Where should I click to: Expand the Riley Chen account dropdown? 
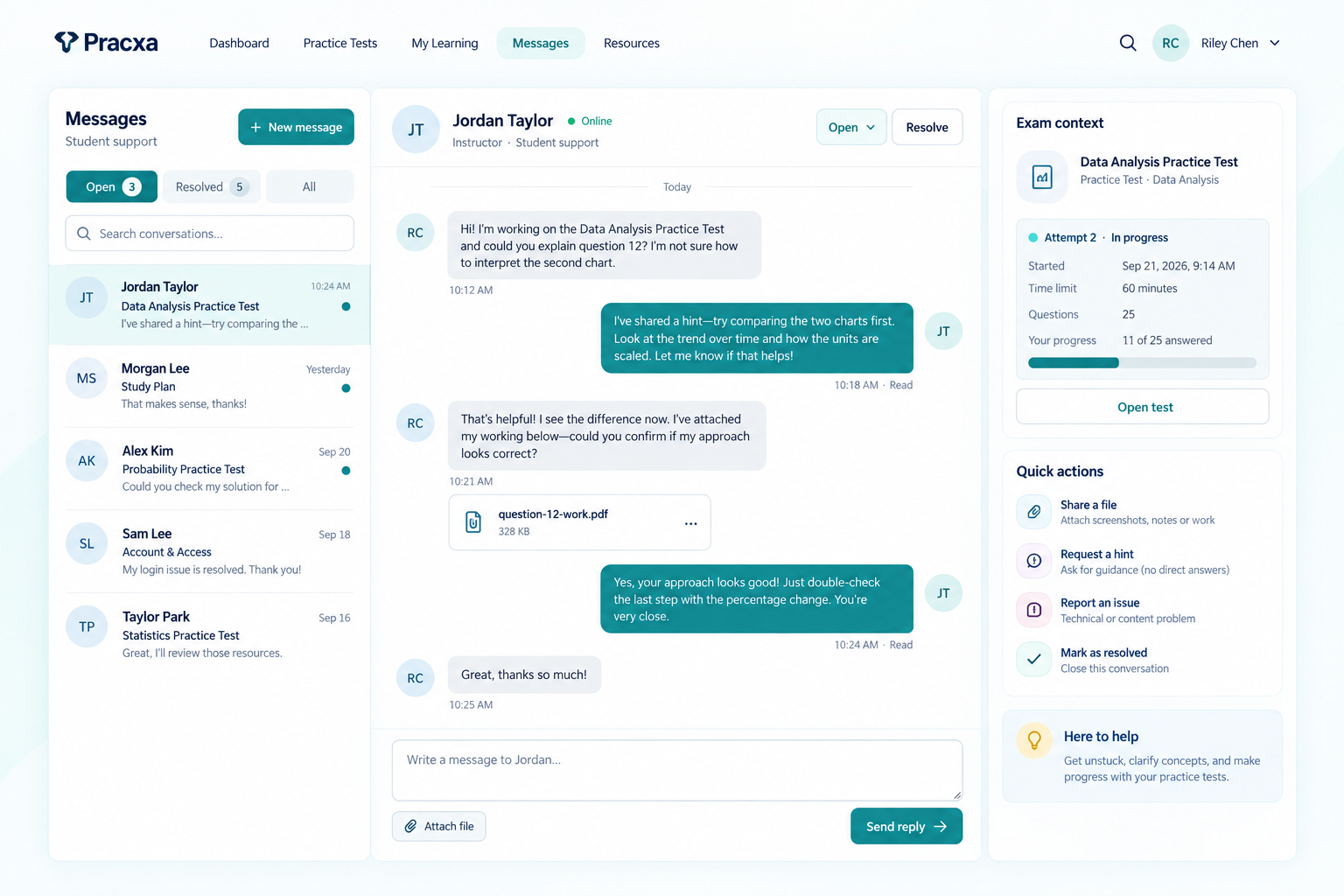[x=1275, y=43]
